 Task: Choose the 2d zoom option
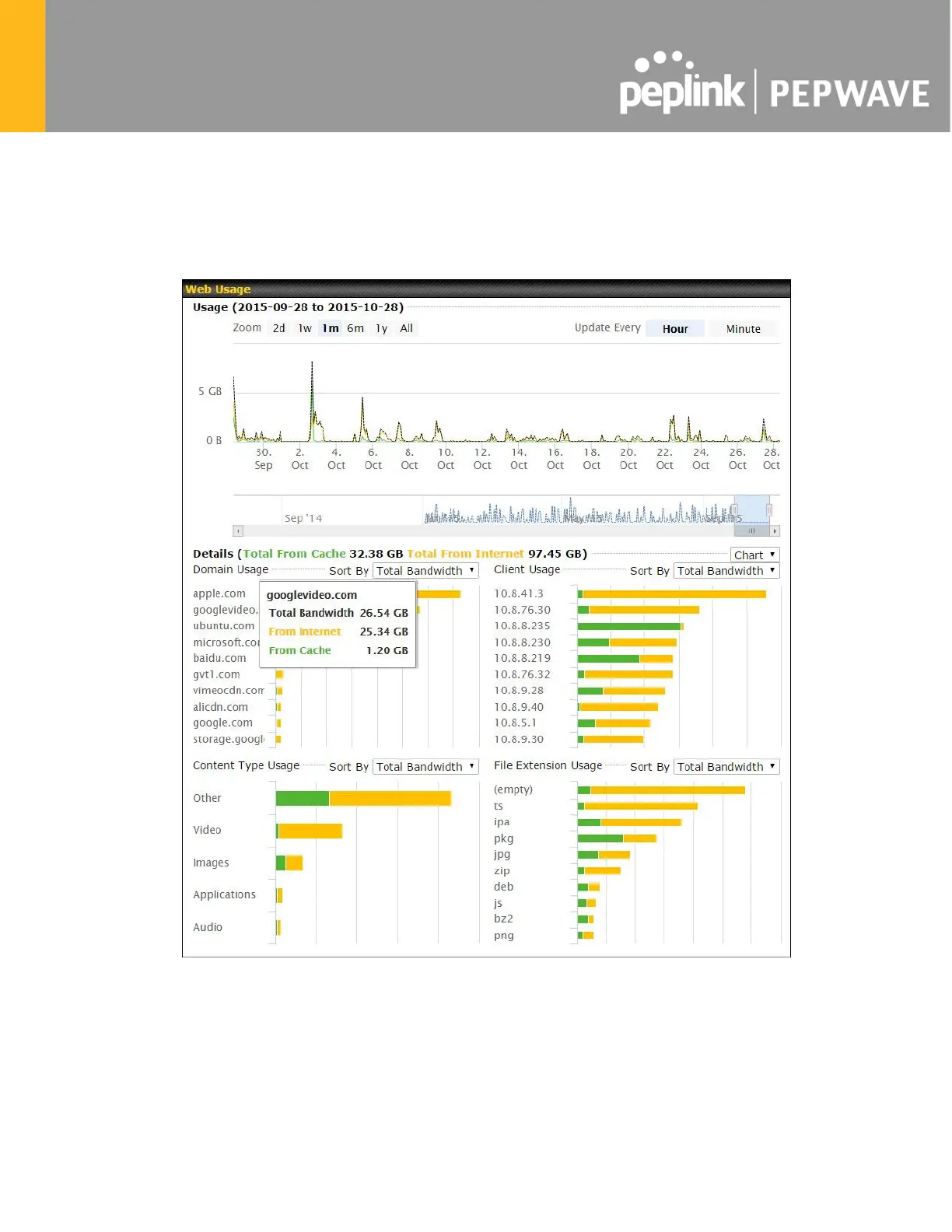pos(278,328)
